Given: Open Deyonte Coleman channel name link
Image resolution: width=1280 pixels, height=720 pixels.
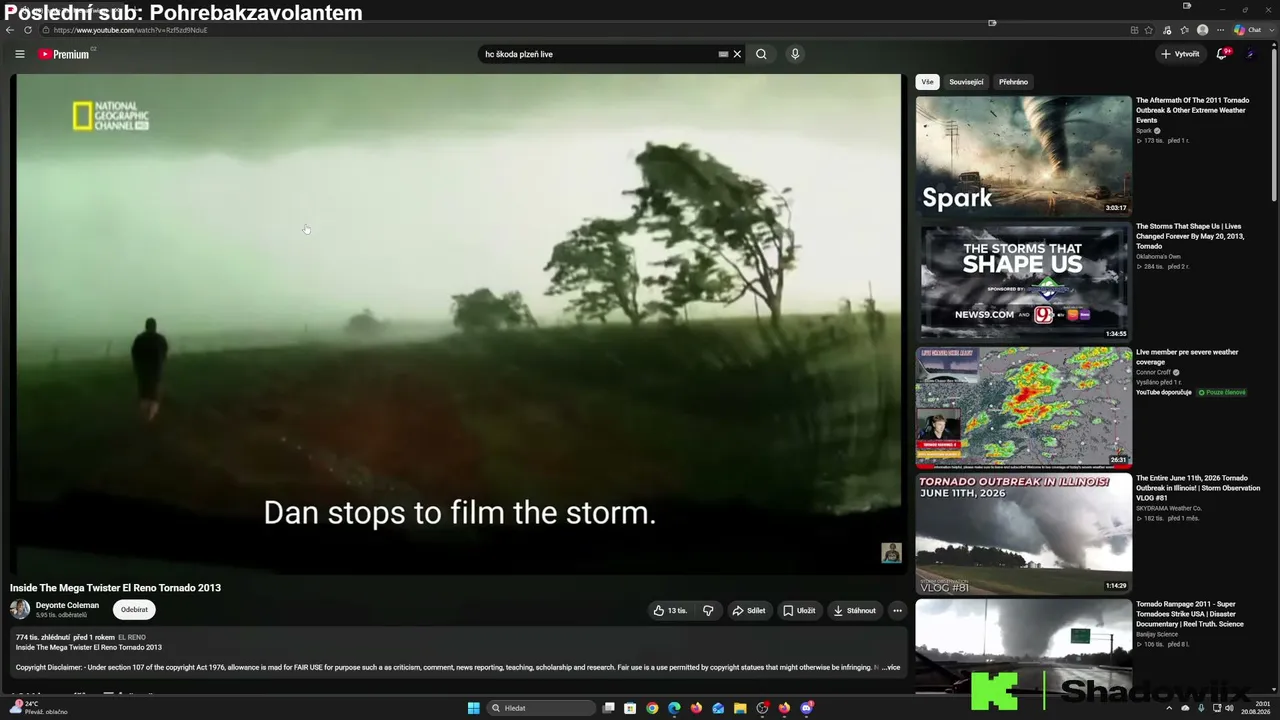Looking at the screenshot, I should click(67, 605).
